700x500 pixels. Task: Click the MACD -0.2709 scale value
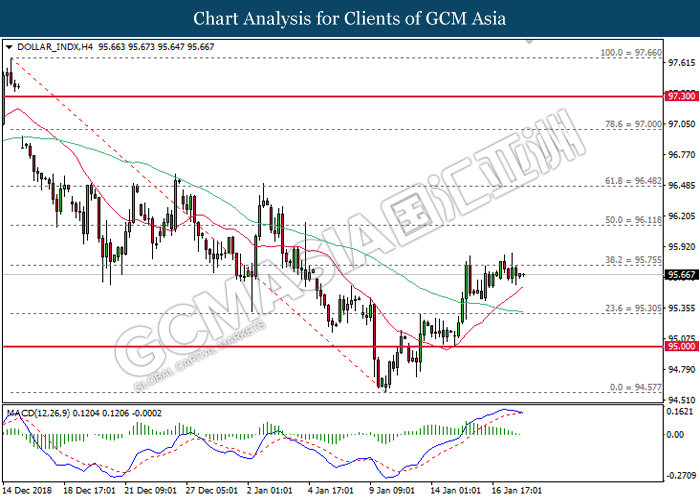pyautogui.click(x=681, y=476)
